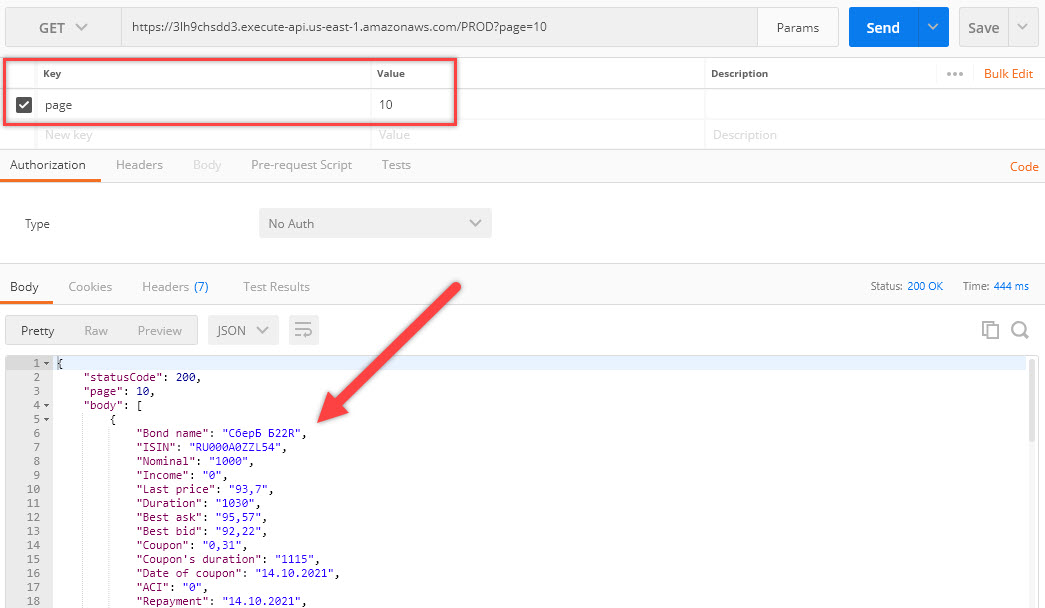Click the Params button
The width and height of the screenshot is (1045, 608).
point(797,28)
